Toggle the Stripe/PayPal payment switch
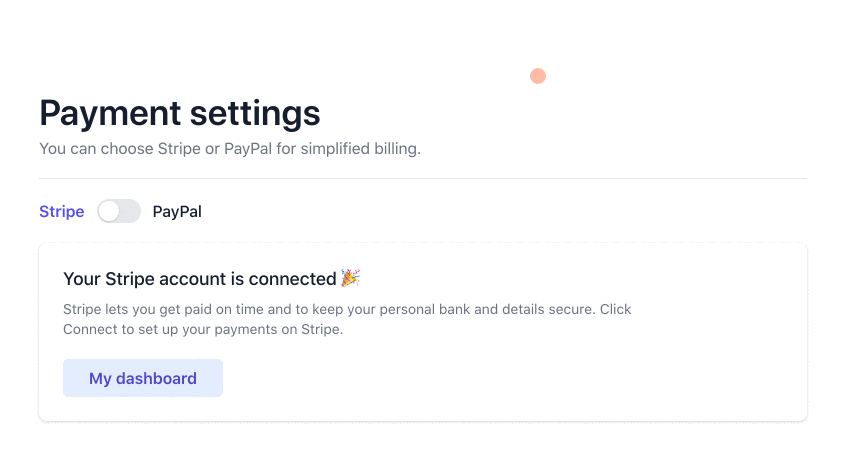The image size is (841, 466). coord(119,211)
